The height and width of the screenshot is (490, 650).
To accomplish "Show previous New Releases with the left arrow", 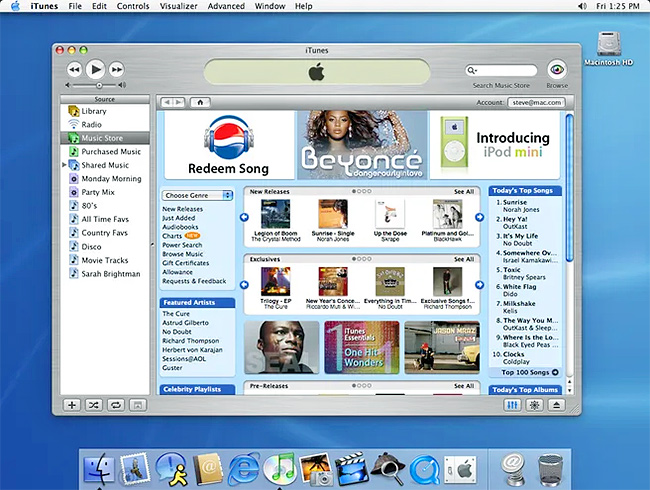I will [x=245, y=217].
